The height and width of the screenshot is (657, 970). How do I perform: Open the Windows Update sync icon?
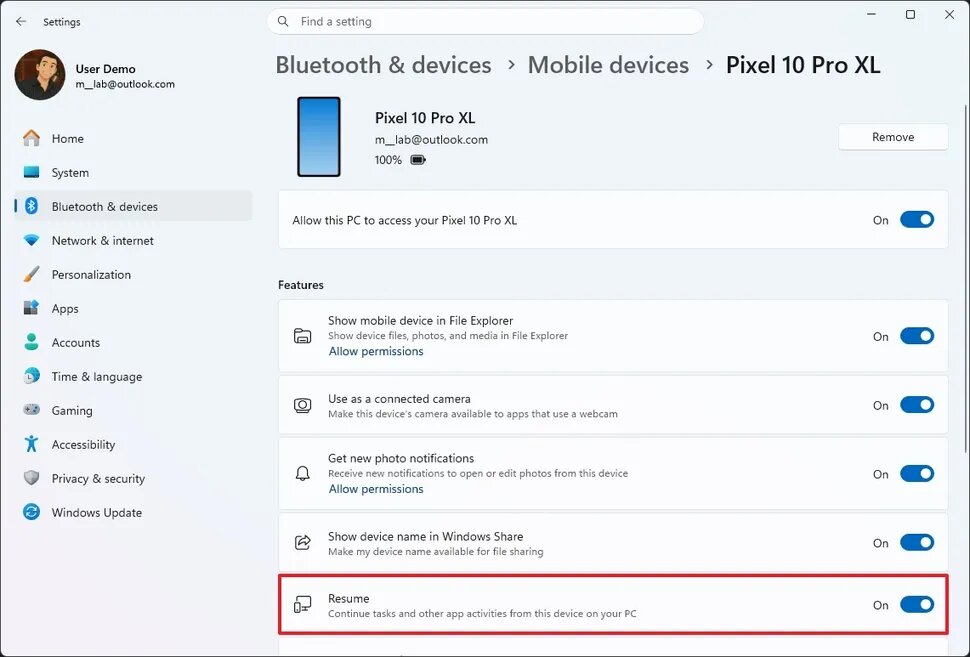coord(31,512)
